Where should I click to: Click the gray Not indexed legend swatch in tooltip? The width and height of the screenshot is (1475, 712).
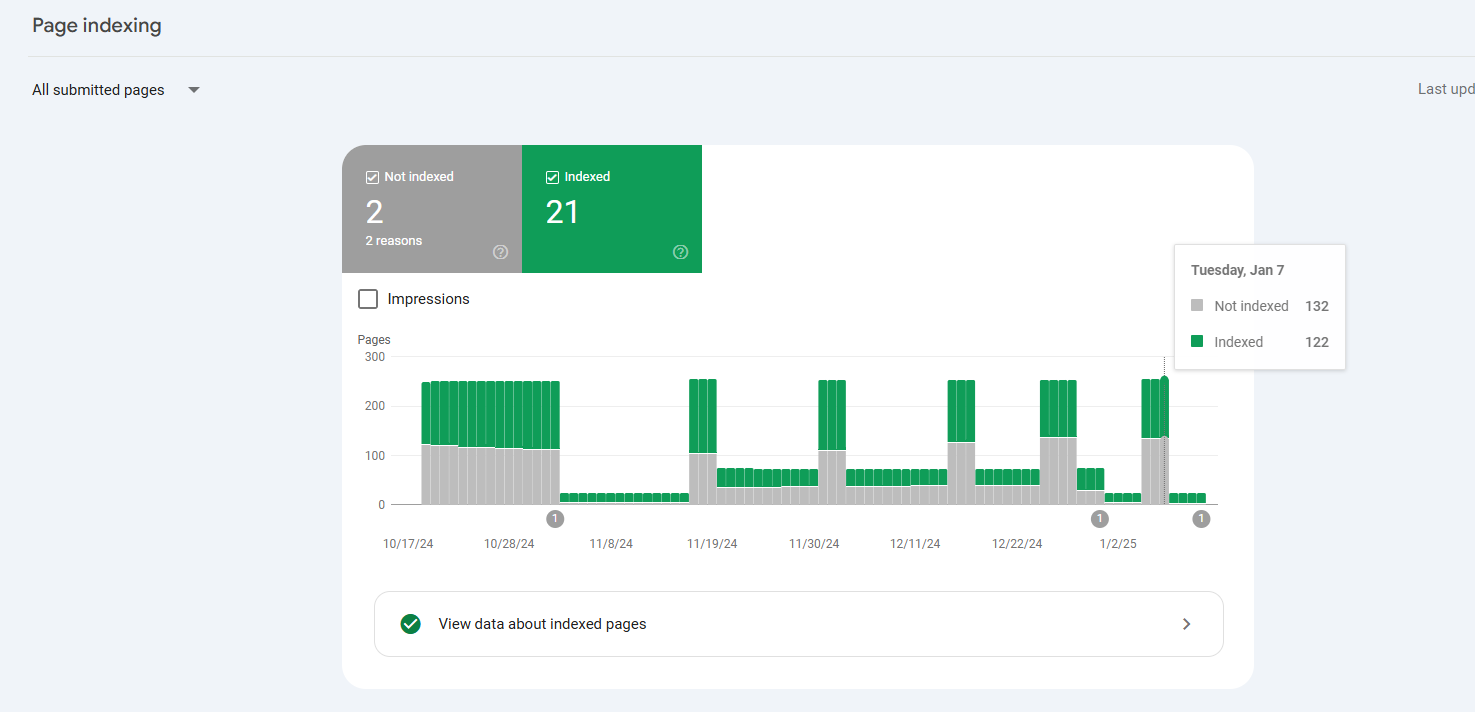[1197, 306]
